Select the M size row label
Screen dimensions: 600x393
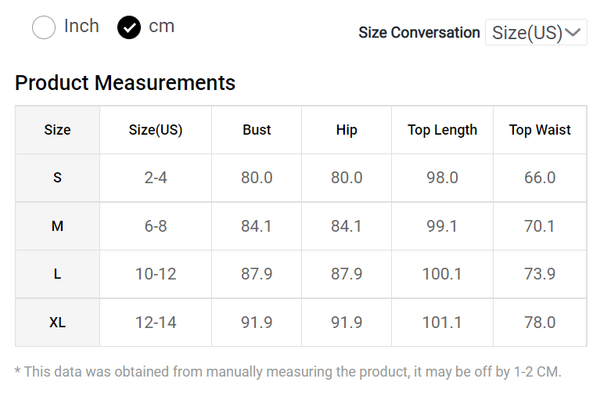click(57, 226)
